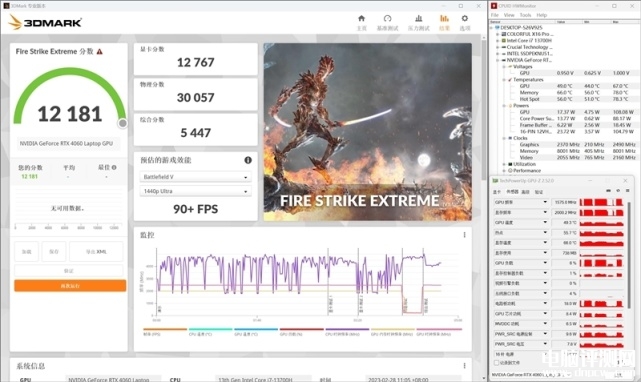Click the graphics score 12 767 value
The height and width of the screenshot is (382, 641).
[195, 62]
